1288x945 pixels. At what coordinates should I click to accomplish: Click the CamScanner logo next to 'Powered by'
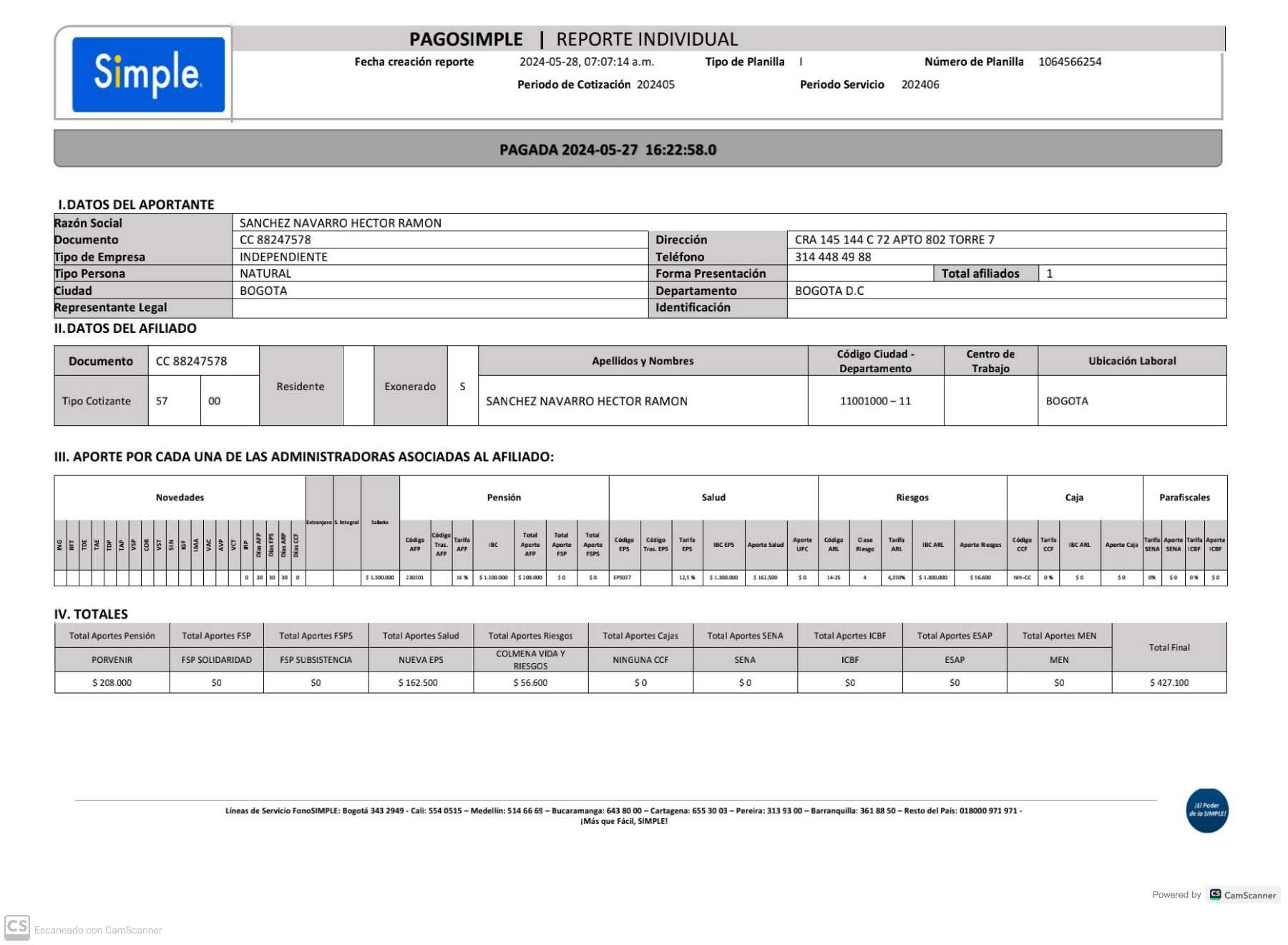(x=1243, y=895)
